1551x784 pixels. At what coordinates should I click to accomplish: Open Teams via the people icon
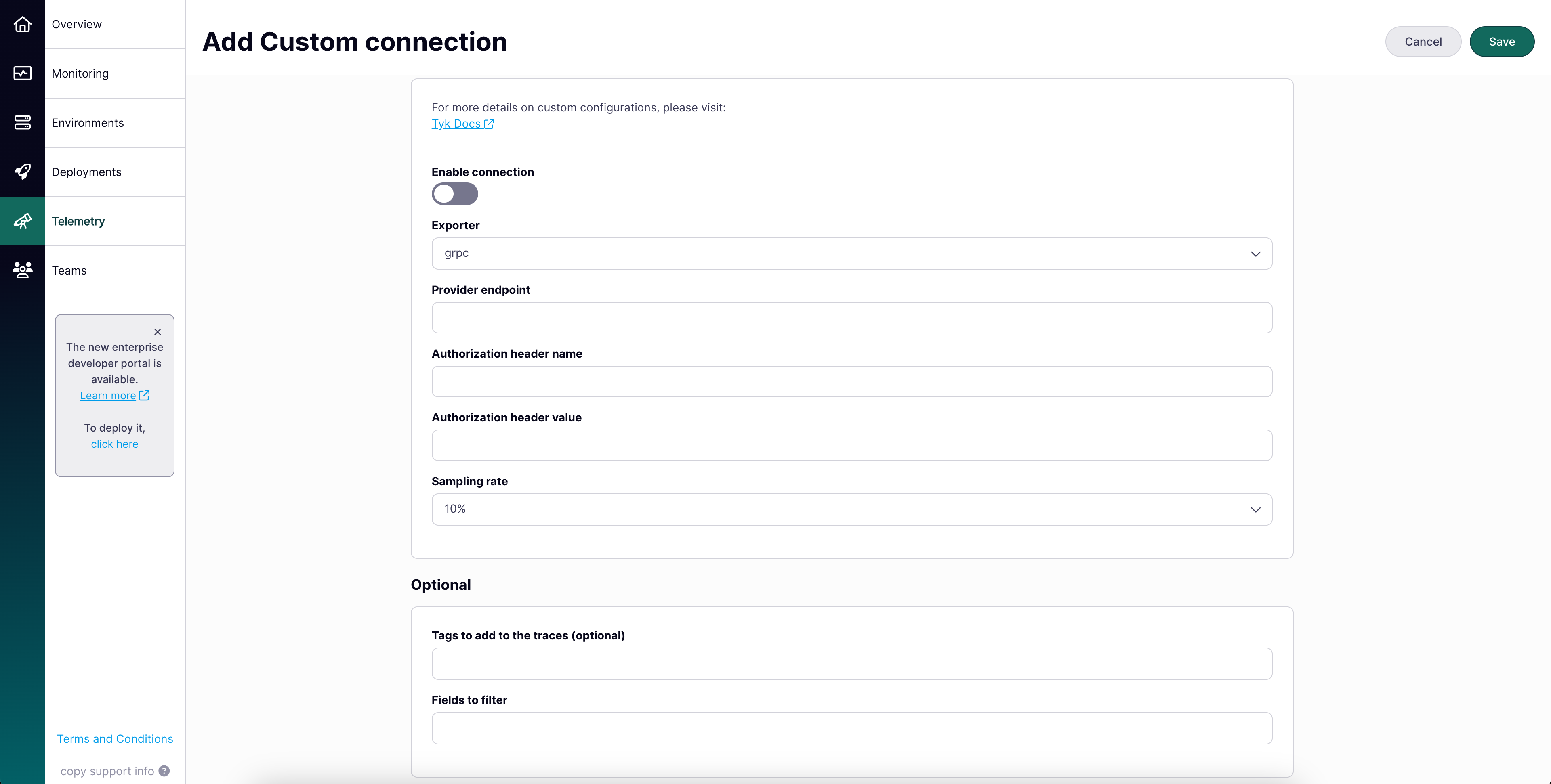[22, 270]
